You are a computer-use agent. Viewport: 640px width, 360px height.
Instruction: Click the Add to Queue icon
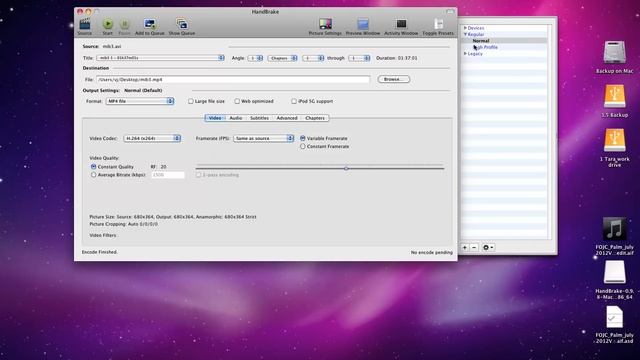149,24
